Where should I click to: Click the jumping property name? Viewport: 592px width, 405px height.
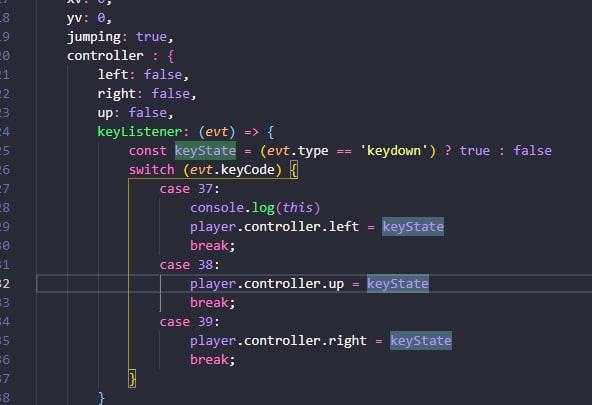pos(94,37)
